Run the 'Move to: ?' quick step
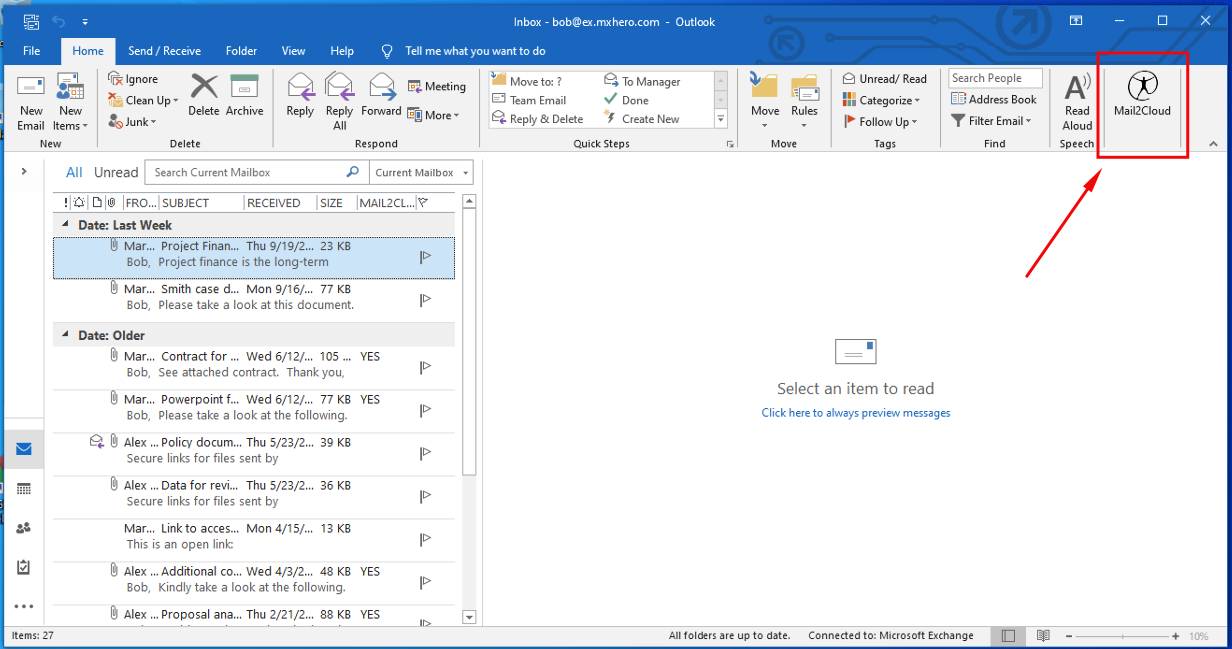Screen dimensions: 1232x649 527,82
